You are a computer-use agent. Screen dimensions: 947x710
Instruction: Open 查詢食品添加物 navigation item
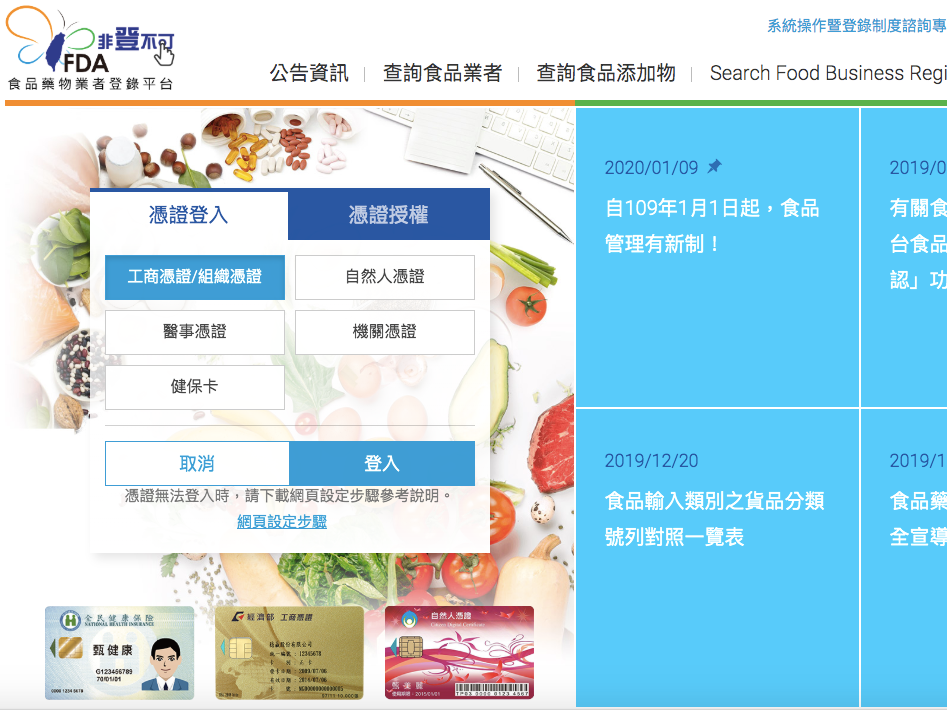[x=606, y=73]
